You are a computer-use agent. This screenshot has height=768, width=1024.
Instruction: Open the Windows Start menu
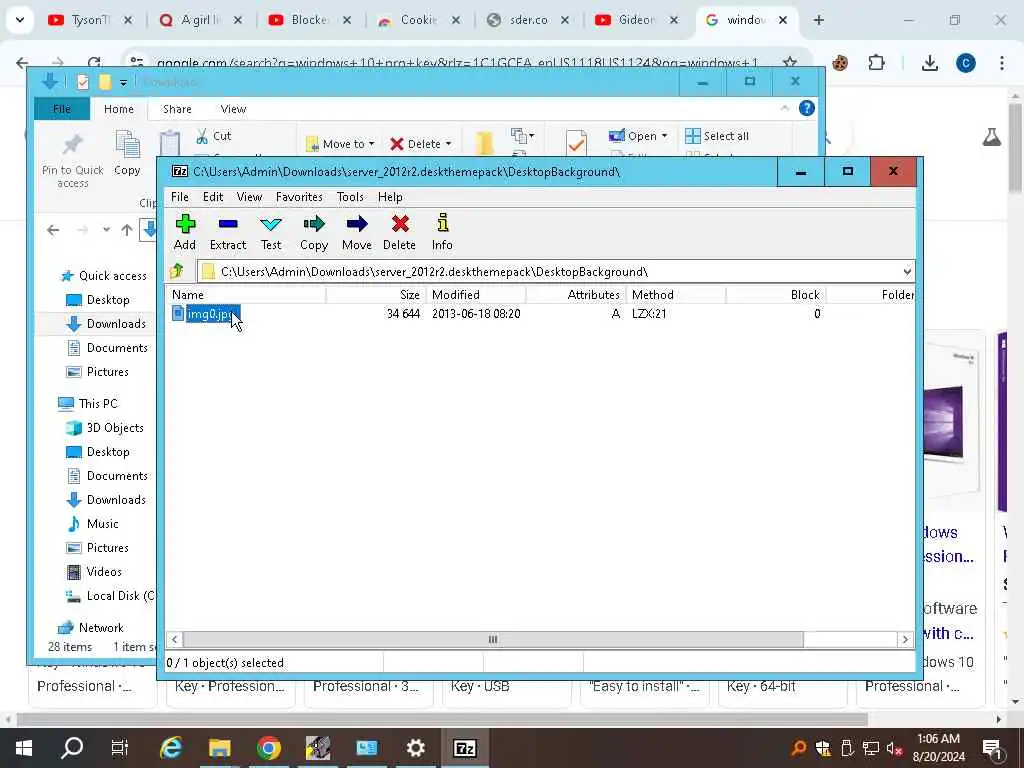point(24,748)
